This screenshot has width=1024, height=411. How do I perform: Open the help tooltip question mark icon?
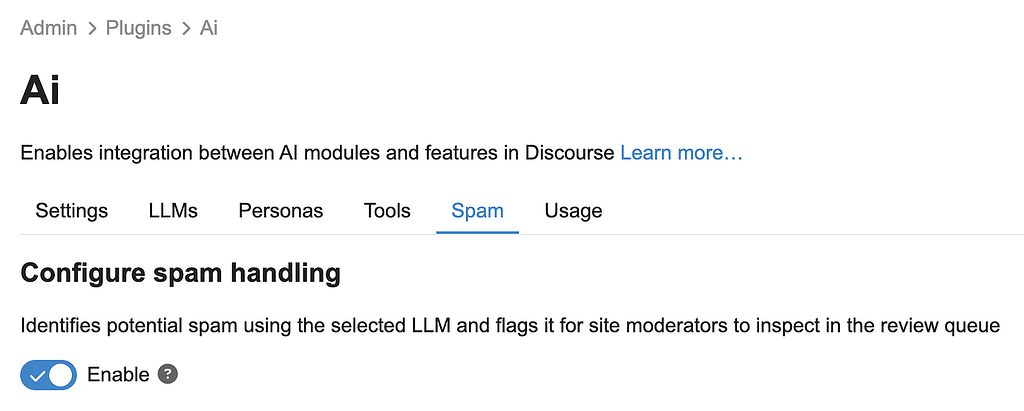coord(169,375)
